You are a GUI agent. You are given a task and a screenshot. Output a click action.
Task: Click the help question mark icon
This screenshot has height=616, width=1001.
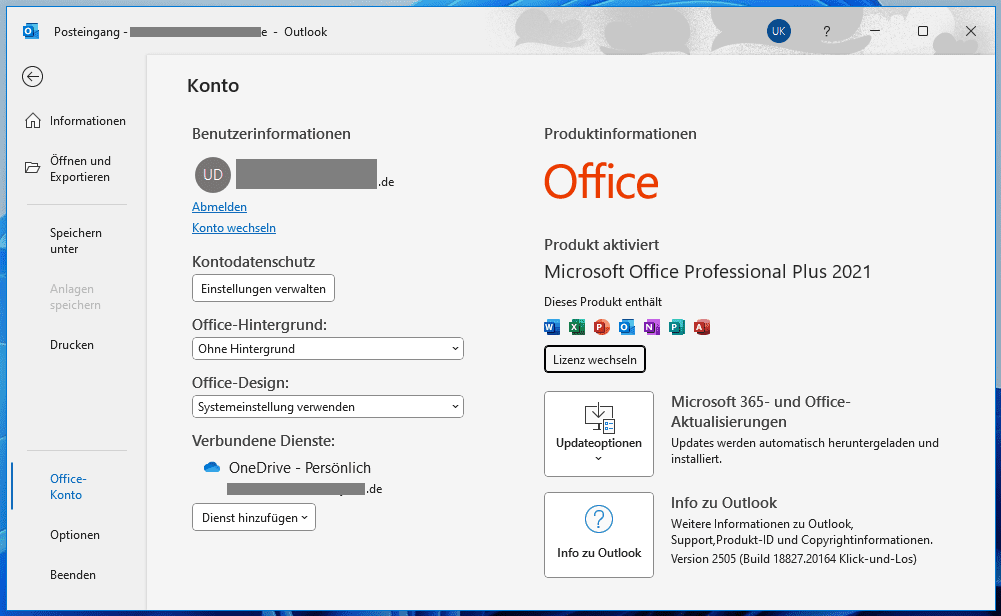tap(826, 31)
